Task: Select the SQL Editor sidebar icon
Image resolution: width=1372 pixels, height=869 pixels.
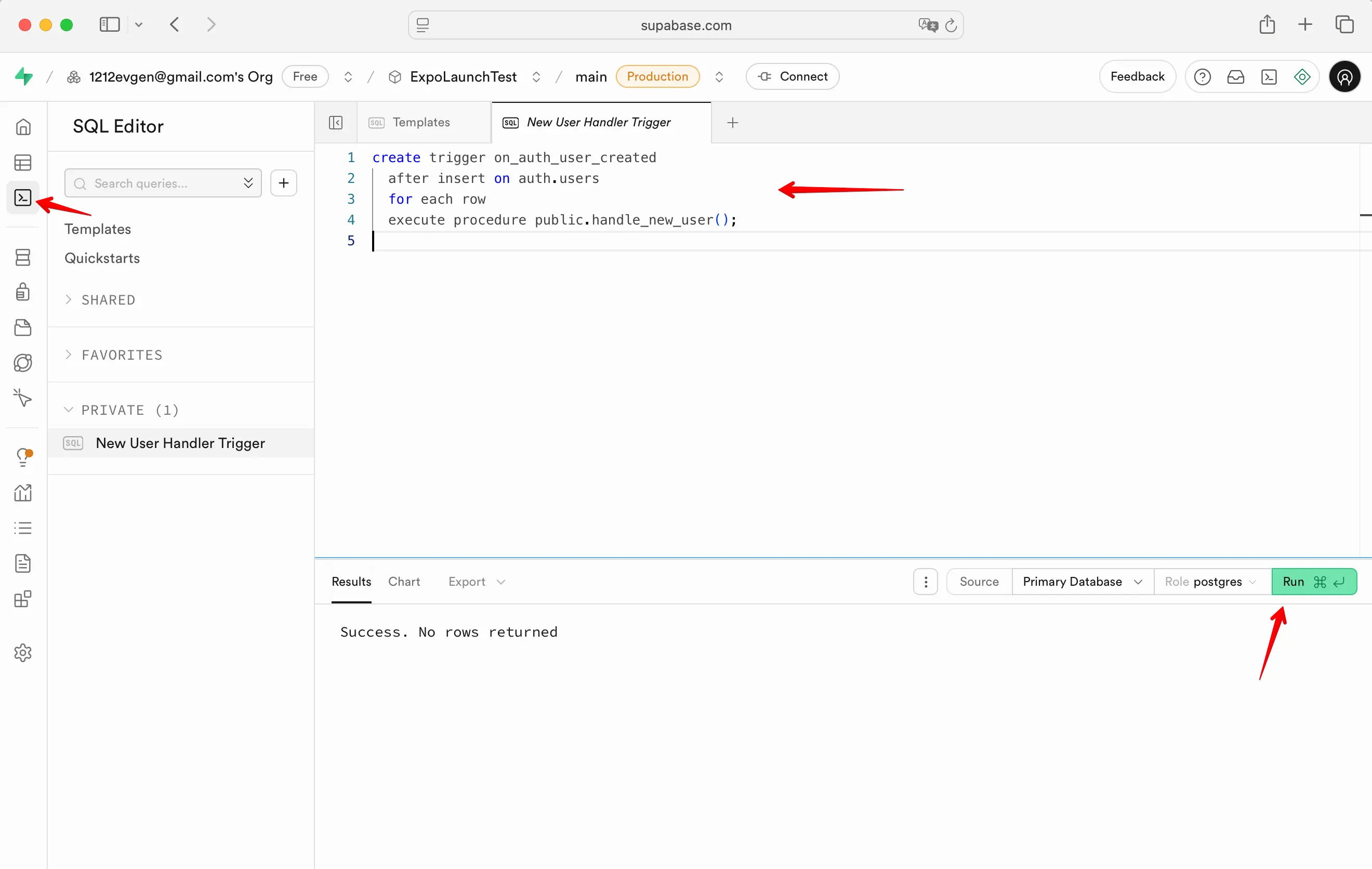Action: [x=23, y=197]
